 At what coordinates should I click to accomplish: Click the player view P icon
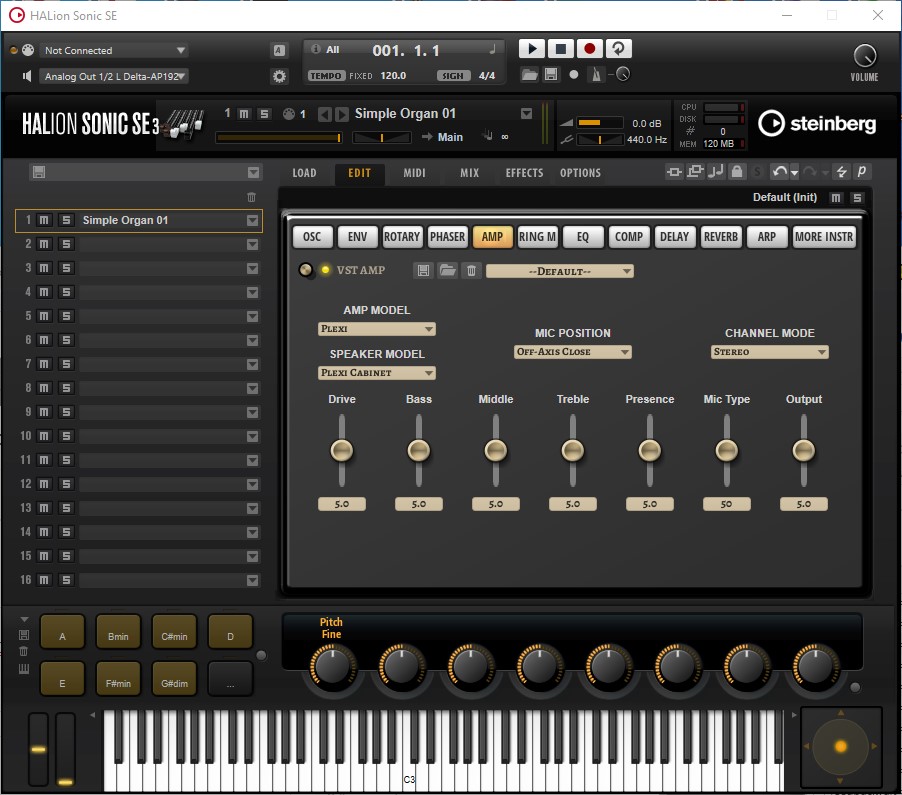[x=862, y=171]
